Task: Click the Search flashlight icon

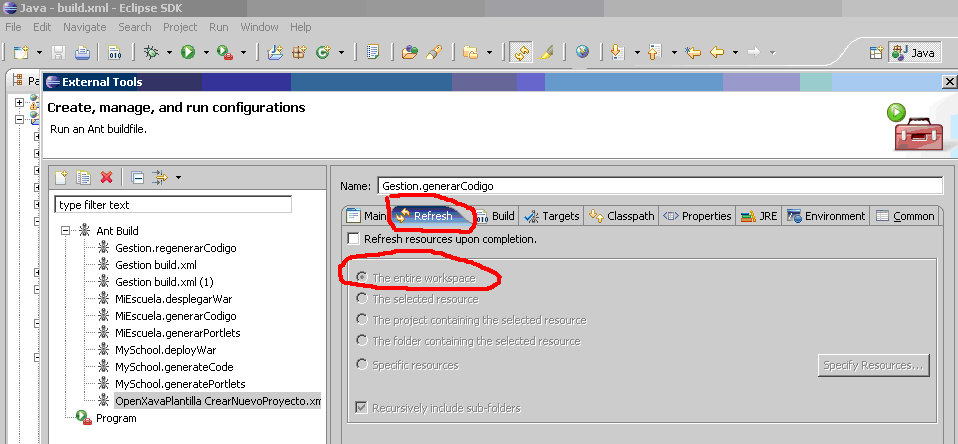Action: point(433,53)
